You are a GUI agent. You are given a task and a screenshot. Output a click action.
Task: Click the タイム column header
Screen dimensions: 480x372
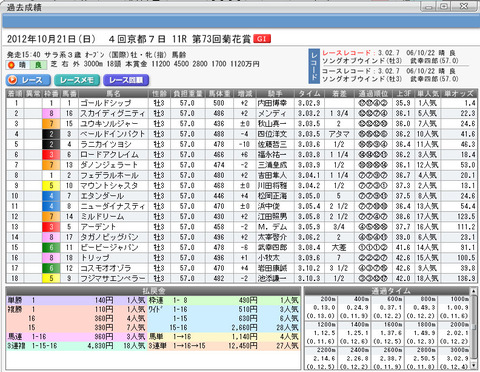(x=309, y=94)
